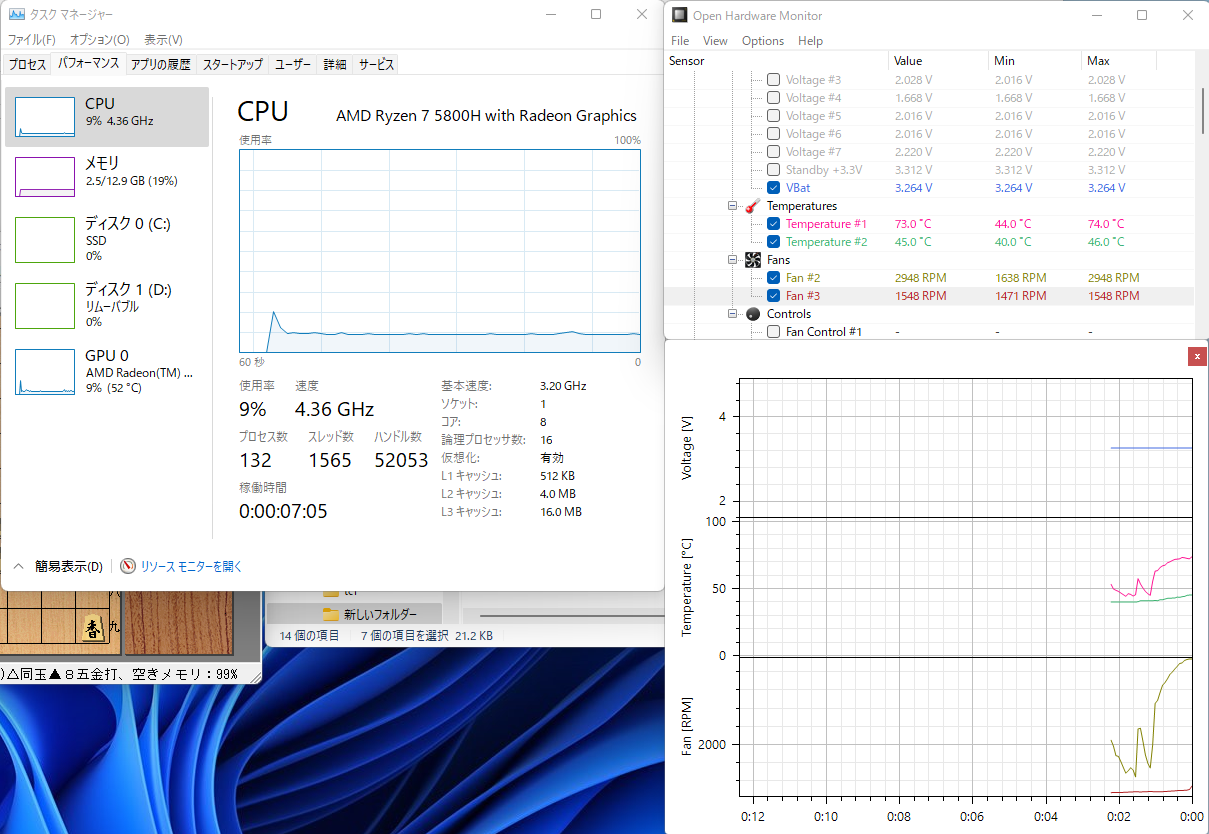Screen dimensions: 1209x834
Task: Open the Task Manager window icon
Action: [x=17, y=14]
